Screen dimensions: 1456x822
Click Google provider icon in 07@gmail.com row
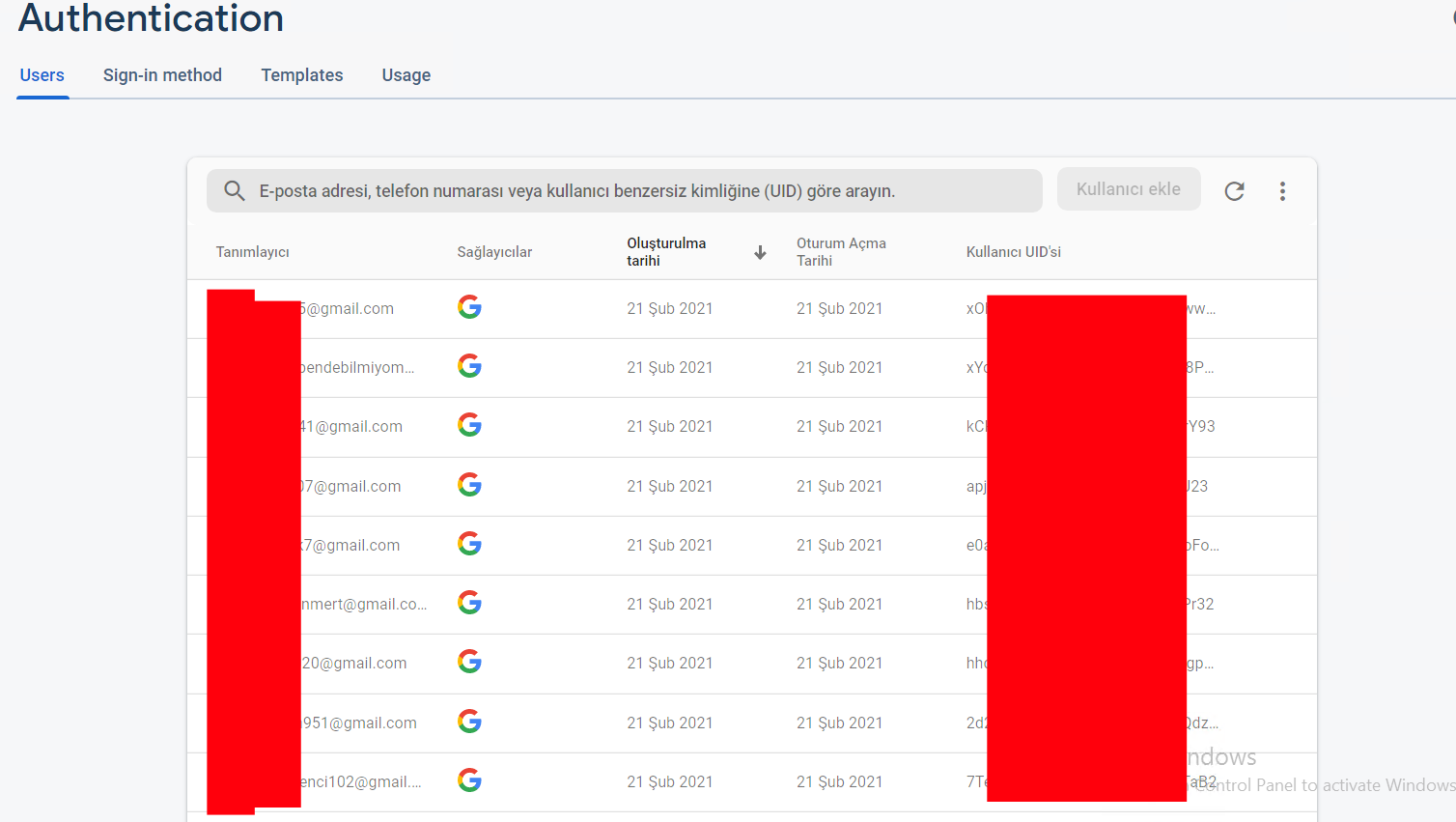(x=469, y=485)
